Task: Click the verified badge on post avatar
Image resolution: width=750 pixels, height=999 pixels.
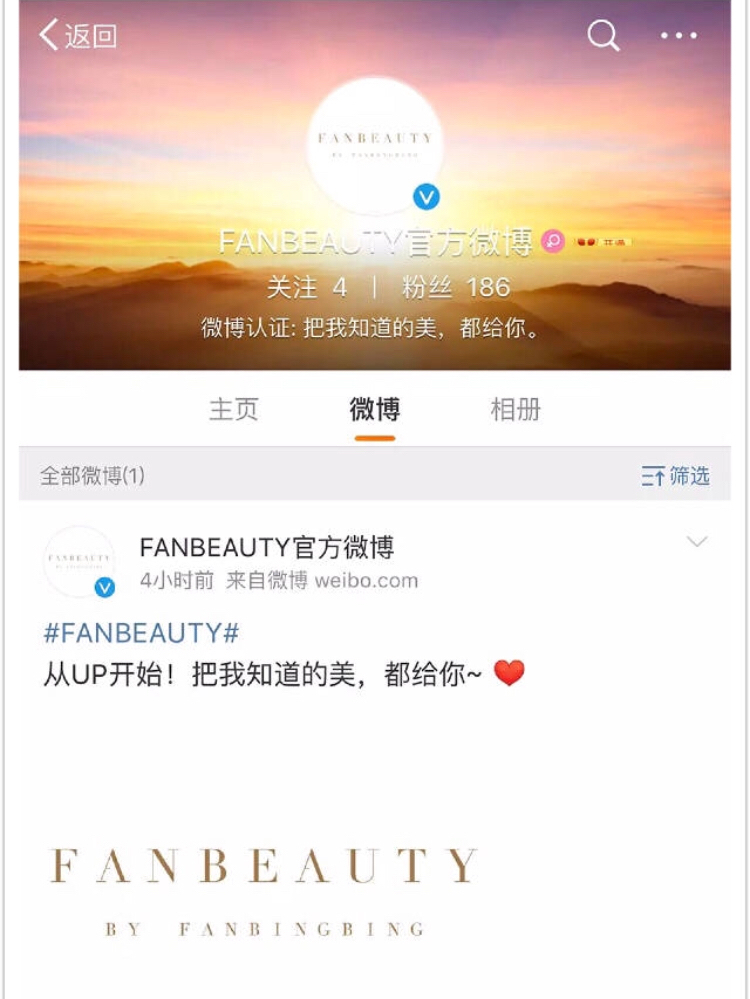Action: click(105, 587)
